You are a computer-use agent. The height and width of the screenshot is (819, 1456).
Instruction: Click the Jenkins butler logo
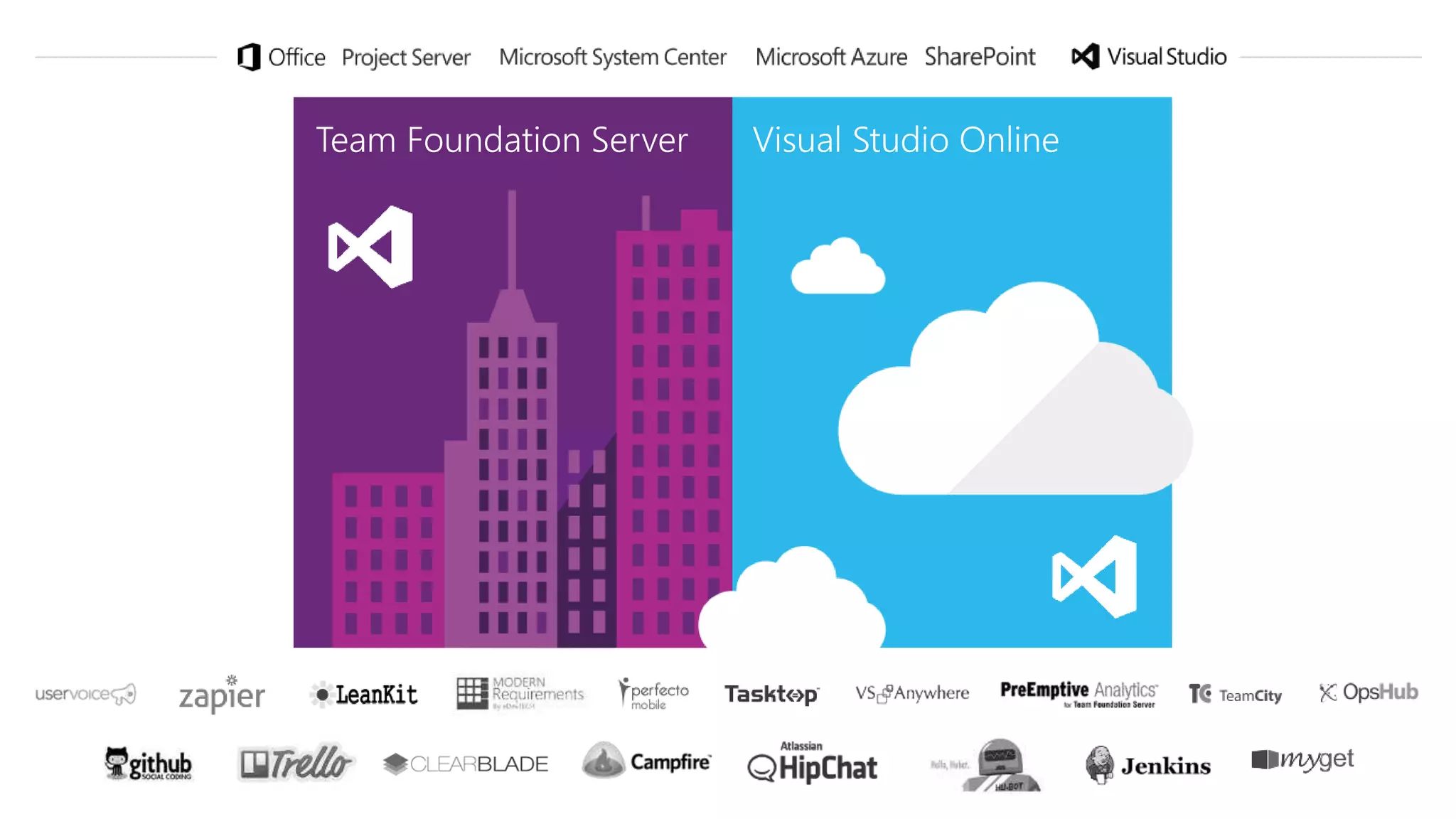[1100, 764]
